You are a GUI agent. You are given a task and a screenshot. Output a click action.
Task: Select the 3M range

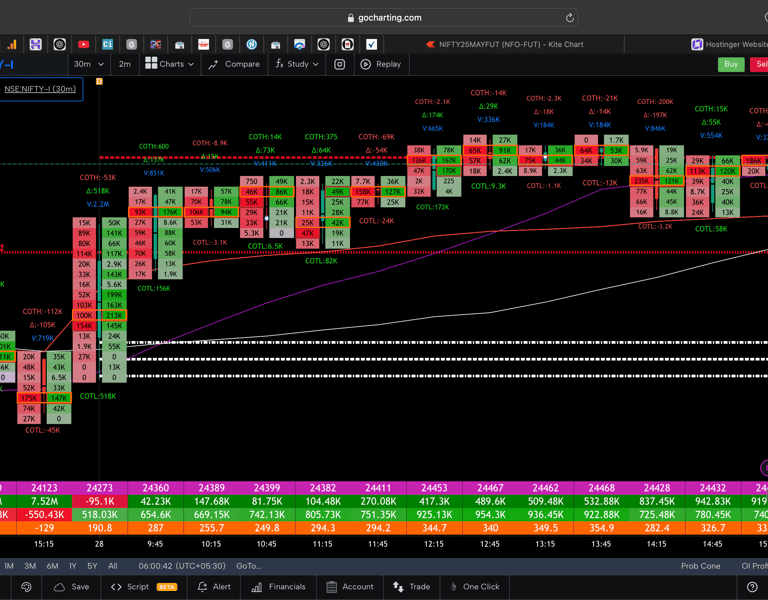[30, 566]
